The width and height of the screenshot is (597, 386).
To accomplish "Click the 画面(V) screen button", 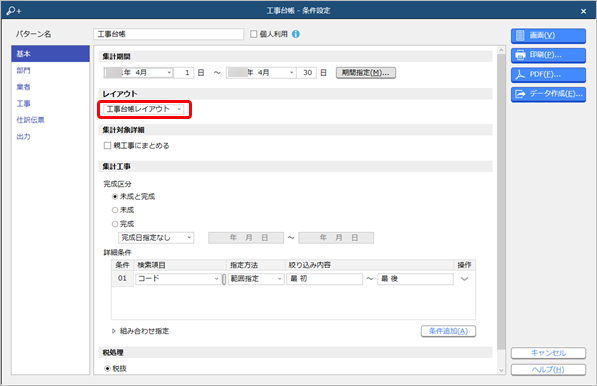I will [x=548, y=36].
